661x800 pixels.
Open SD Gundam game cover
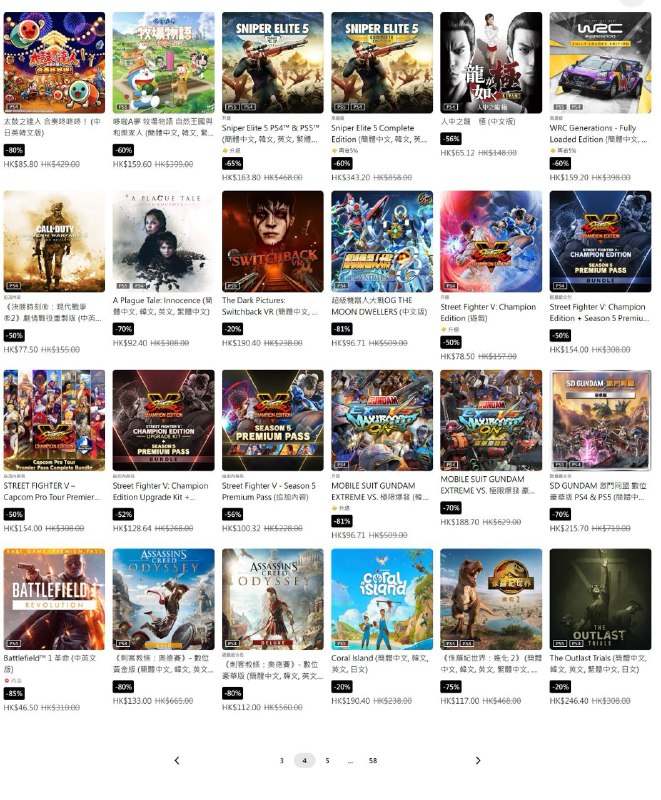[x=600, y=420]
